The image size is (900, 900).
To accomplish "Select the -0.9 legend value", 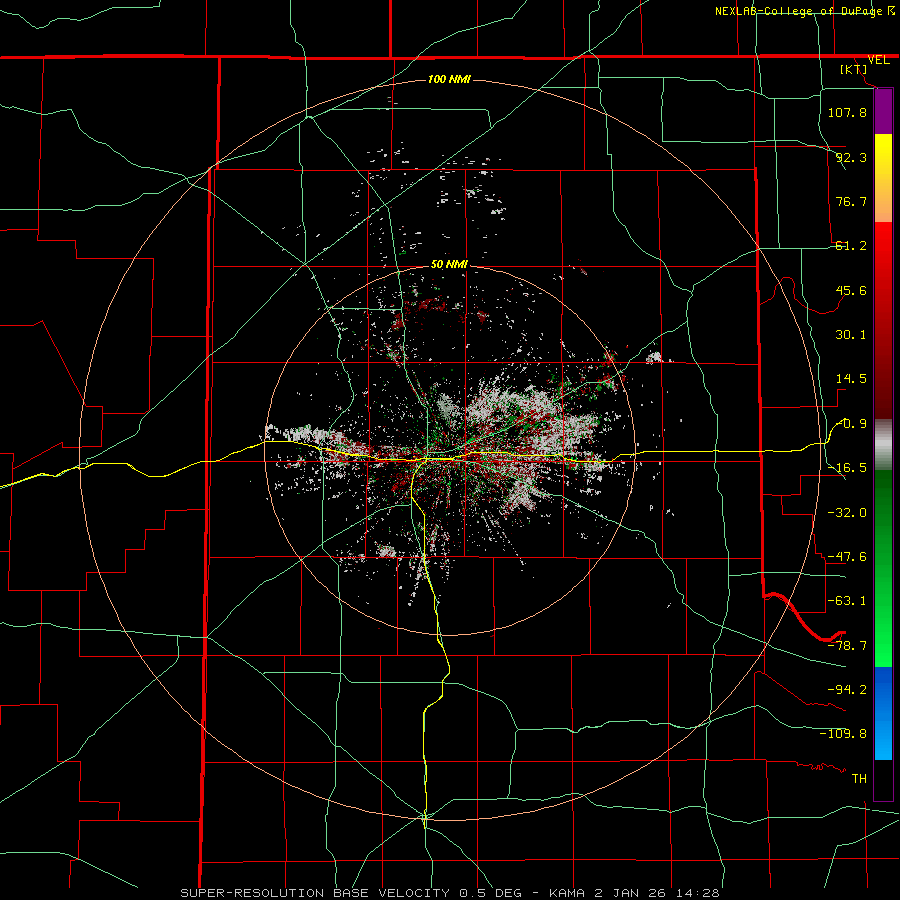I will (851, 424).
